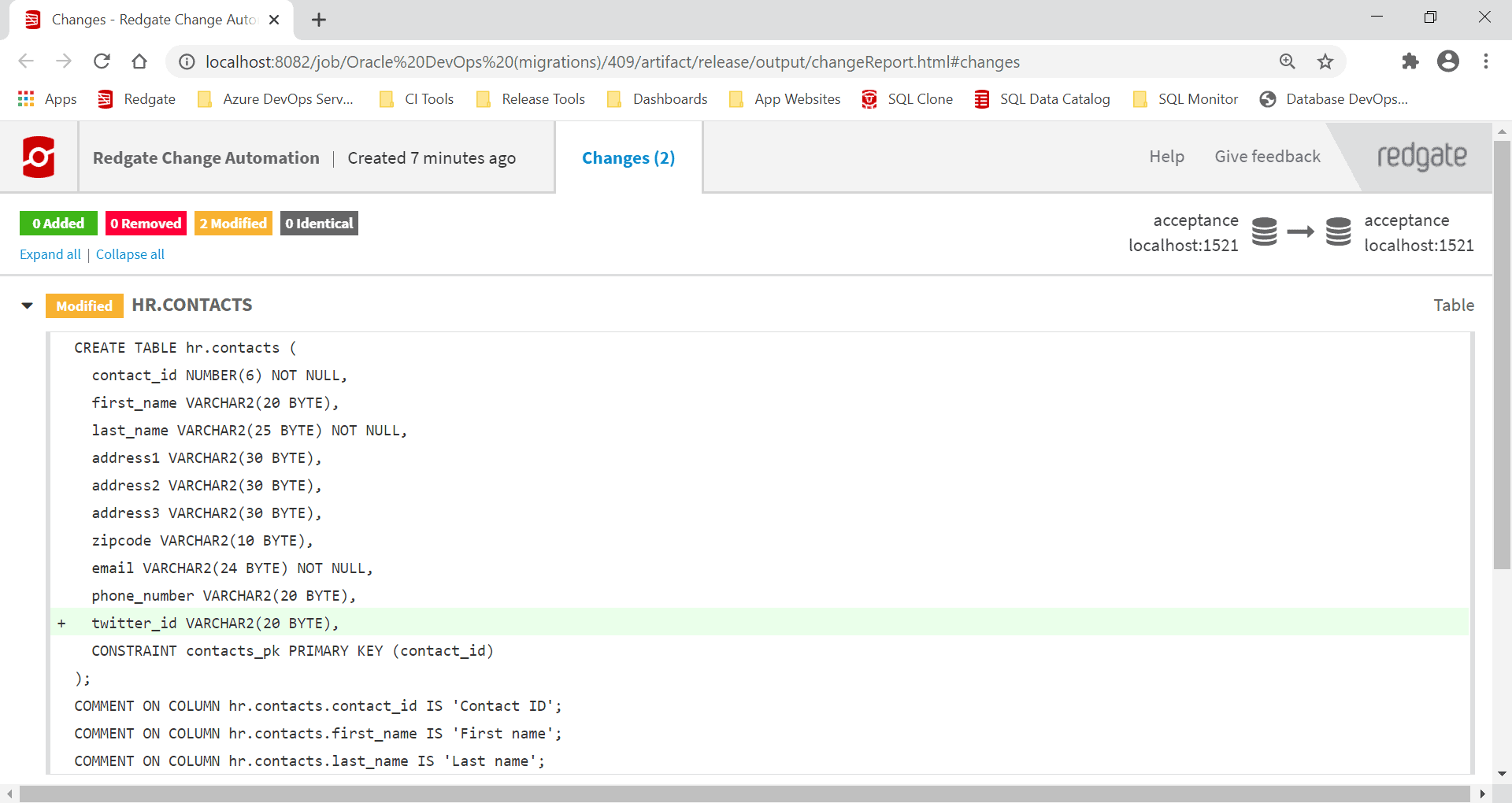Screen dimensions: 1512x803
Task: Toggle the 2 Modified filter badge
Action: tap(233, 224)
